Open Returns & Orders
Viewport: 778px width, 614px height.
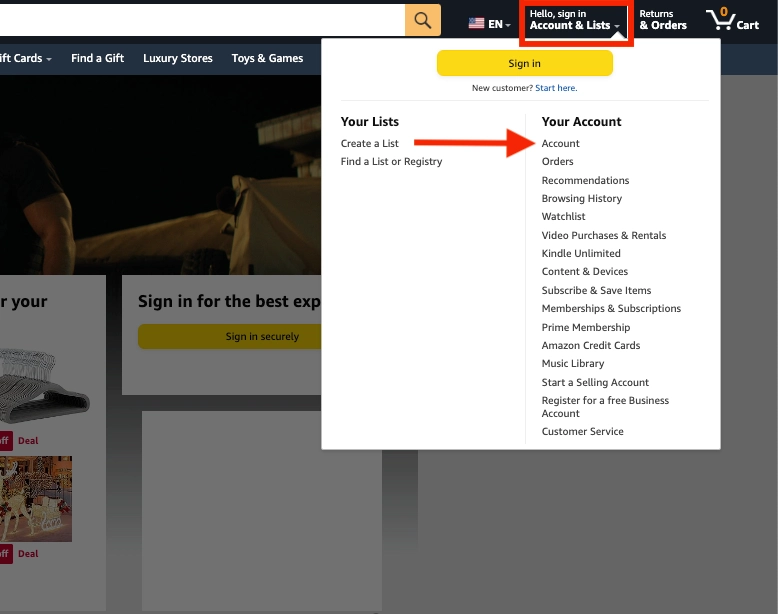[663, 20]
